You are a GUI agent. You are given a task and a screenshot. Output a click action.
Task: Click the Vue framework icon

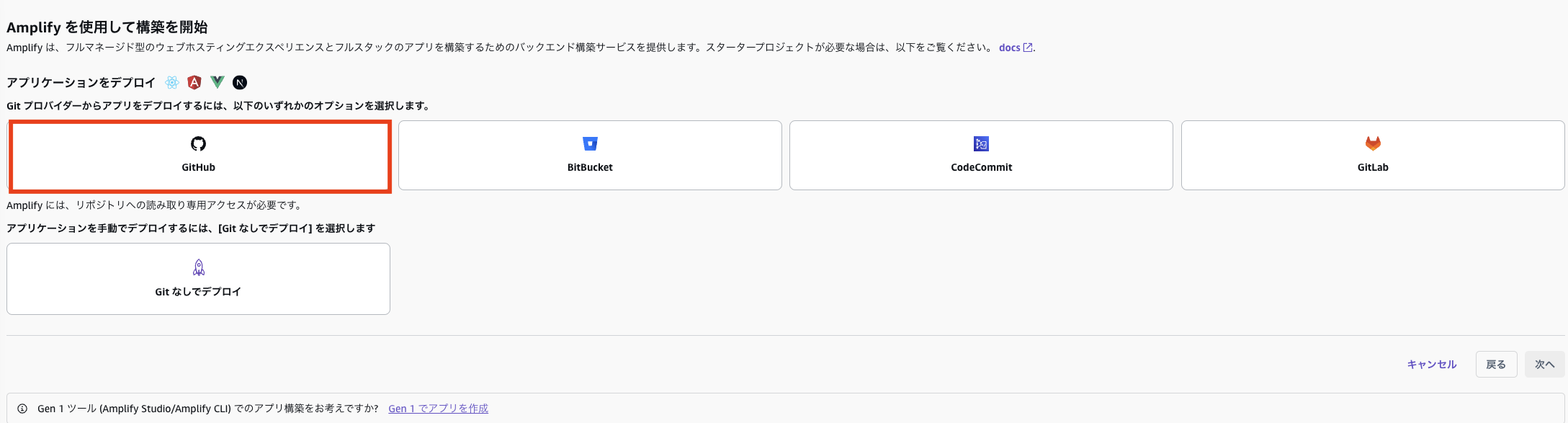click(x=218, y=82)
